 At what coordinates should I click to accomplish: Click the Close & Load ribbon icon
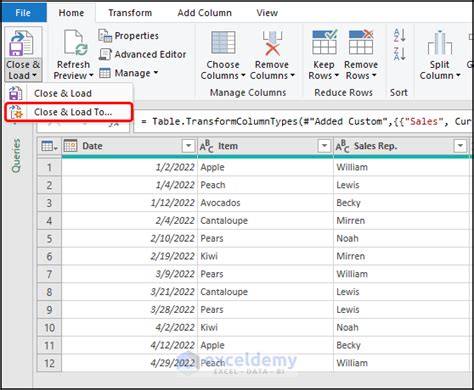(21, 44)
